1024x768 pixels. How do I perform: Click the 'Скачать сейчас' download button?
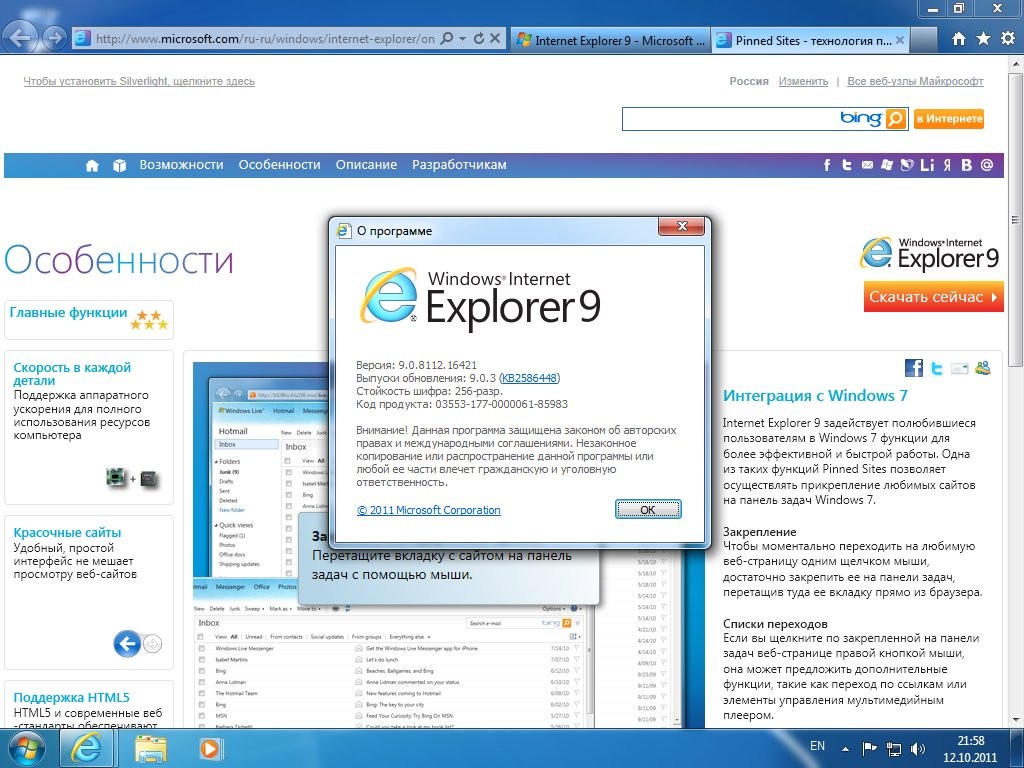click(933, 296)
